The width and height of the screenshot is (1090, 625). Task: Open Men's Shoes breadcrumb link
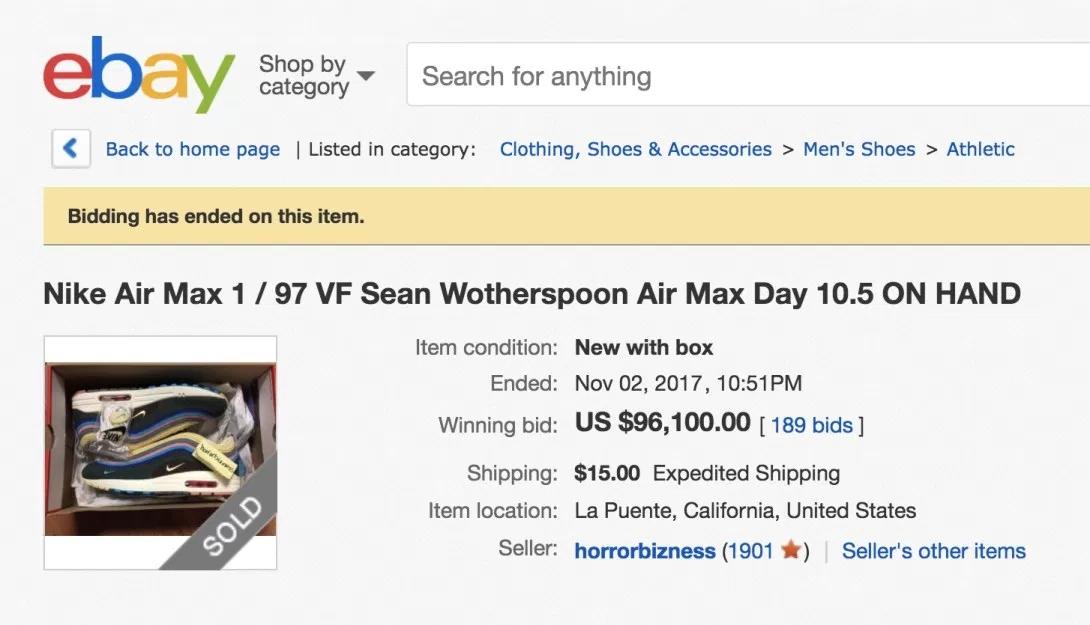pyautogui.click(x=859, y=149)
